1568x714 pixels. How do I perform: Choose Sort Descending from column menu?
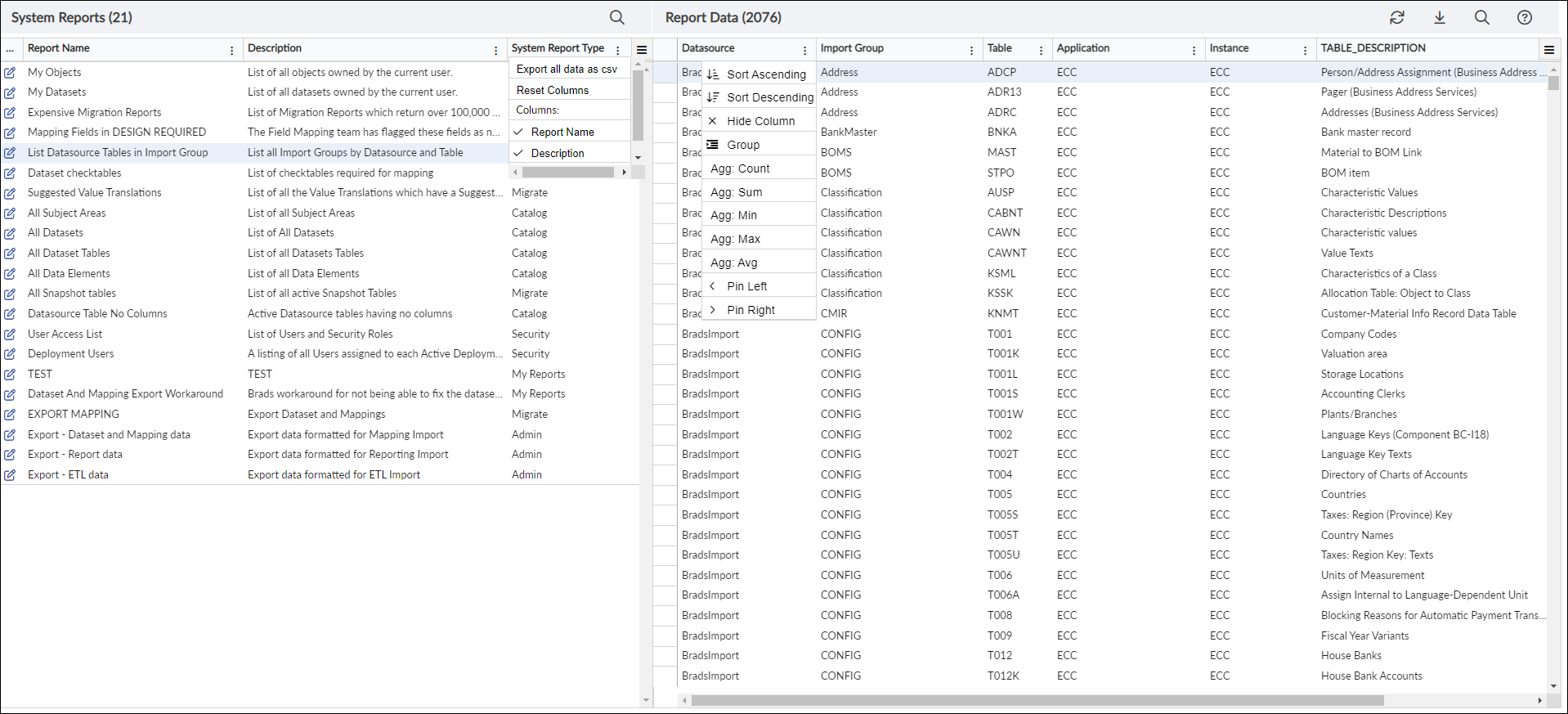pos(759,97)
